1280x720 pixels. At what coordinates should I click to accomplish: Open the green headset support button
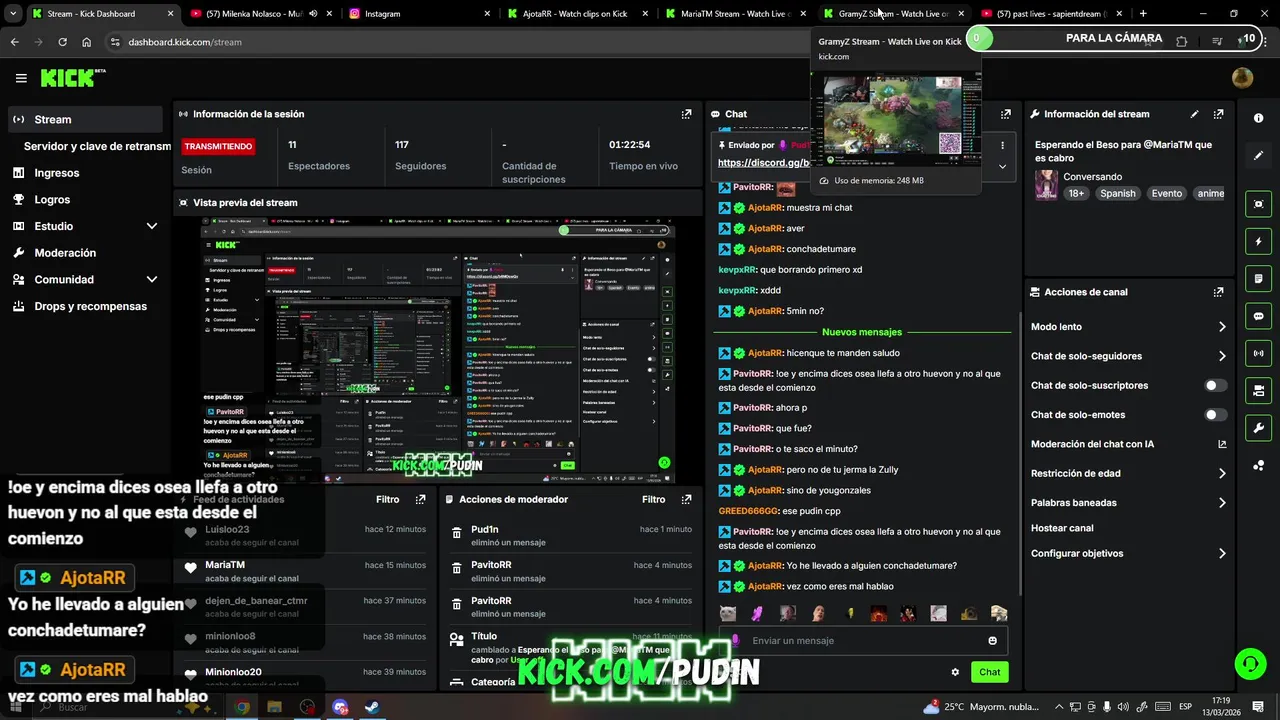(x=1249, y=663)
